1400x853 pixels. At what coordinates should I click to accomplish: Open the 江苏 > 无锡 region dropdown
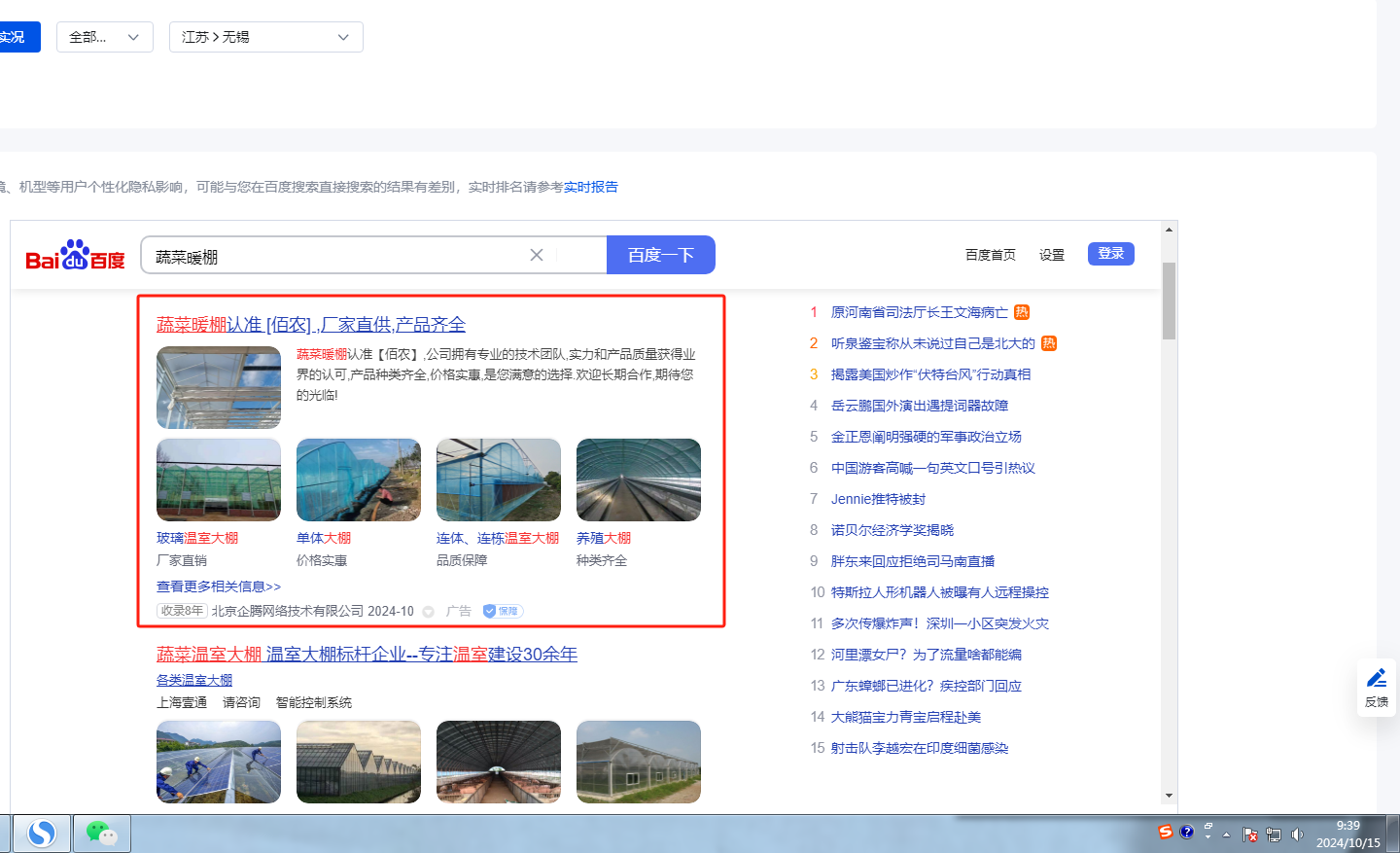tap(266, 37)
